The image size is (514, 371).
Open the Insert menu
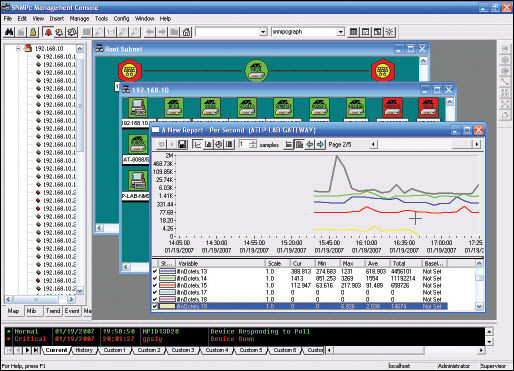pyautogui.click(x=57, y=19)
